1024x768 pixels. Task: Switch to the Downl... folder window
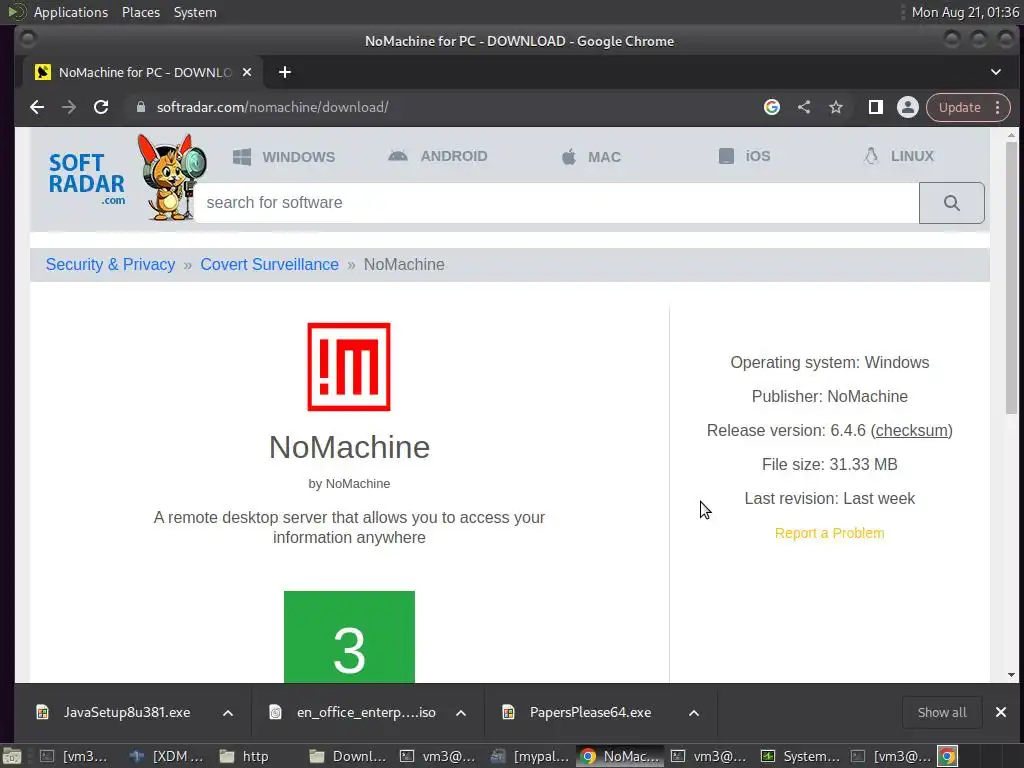point(348,756)
